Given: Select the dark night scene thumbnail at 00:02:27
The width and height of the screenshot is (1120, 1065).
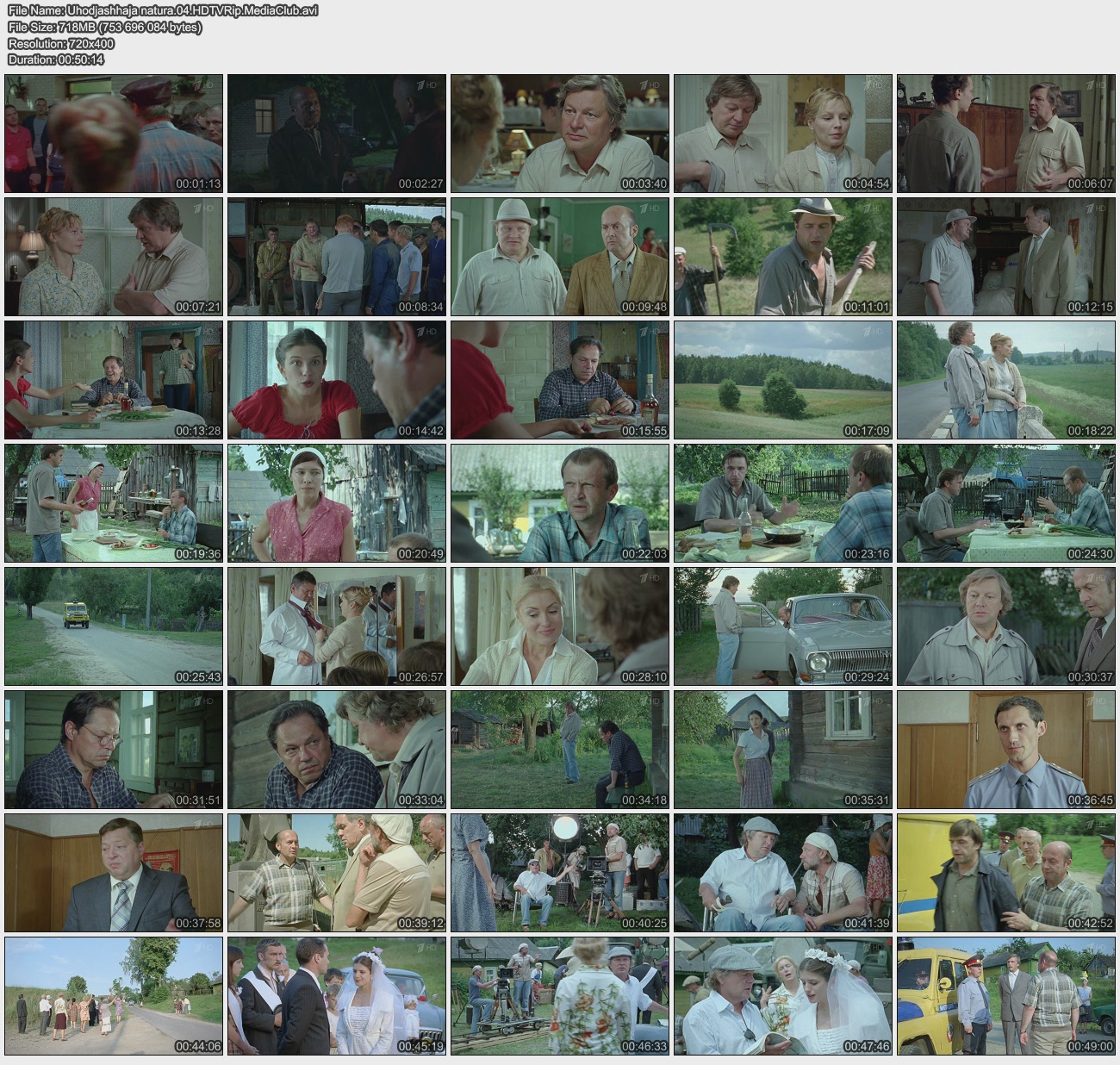Looking at the screenshot, I should [337, 134].
